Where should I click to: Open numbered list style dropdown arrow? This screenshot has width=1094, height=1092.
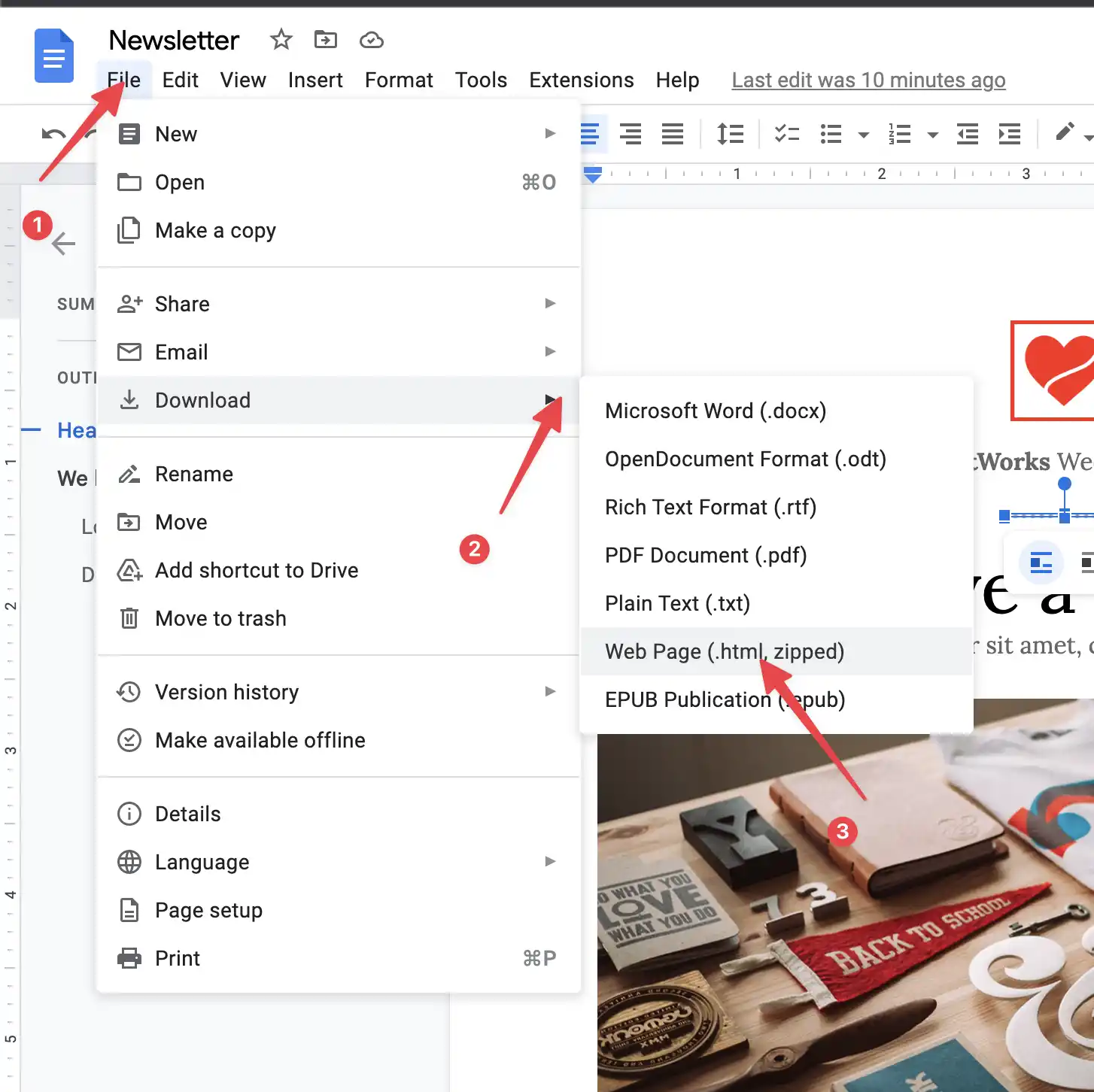click(933, 135)
